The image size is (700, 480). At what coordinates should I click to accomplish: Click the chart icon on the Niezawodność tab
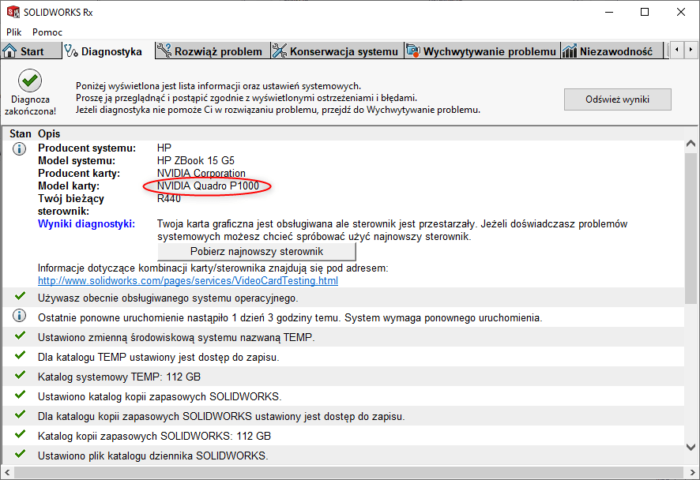[x=570, y=51]
